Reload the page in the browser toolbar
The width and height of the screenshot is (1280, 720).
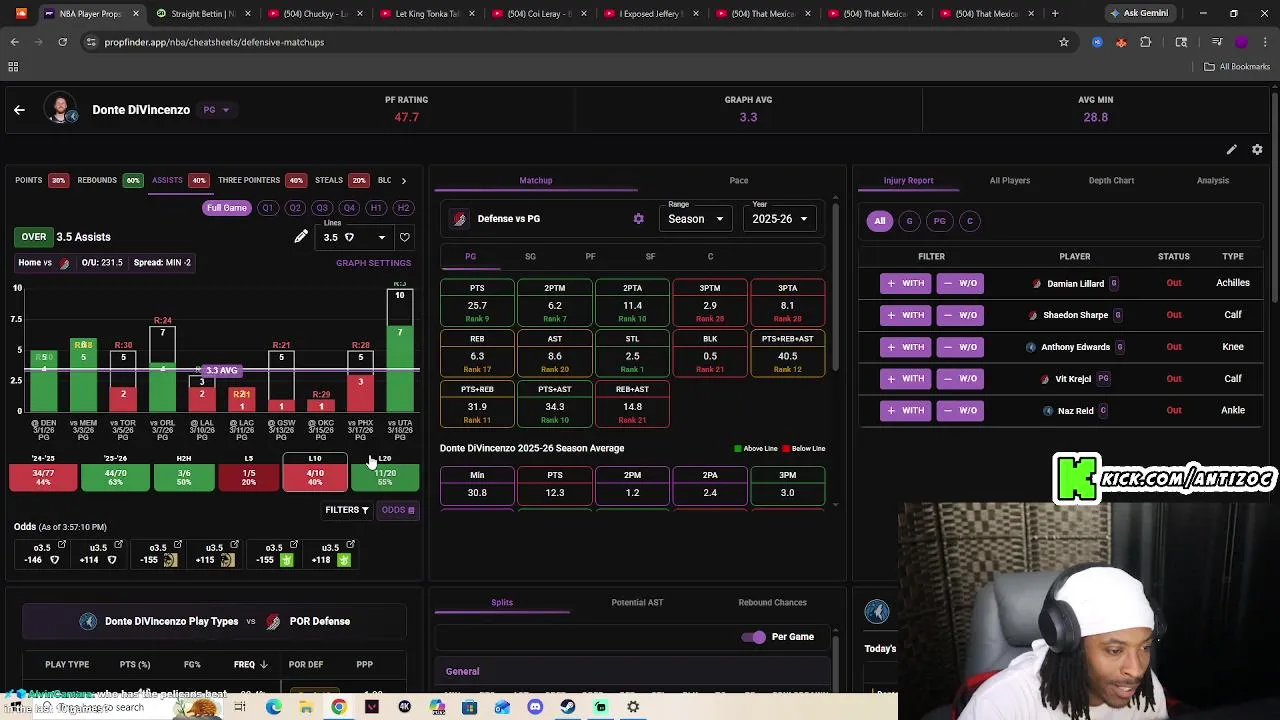click(x=62, y=42)
